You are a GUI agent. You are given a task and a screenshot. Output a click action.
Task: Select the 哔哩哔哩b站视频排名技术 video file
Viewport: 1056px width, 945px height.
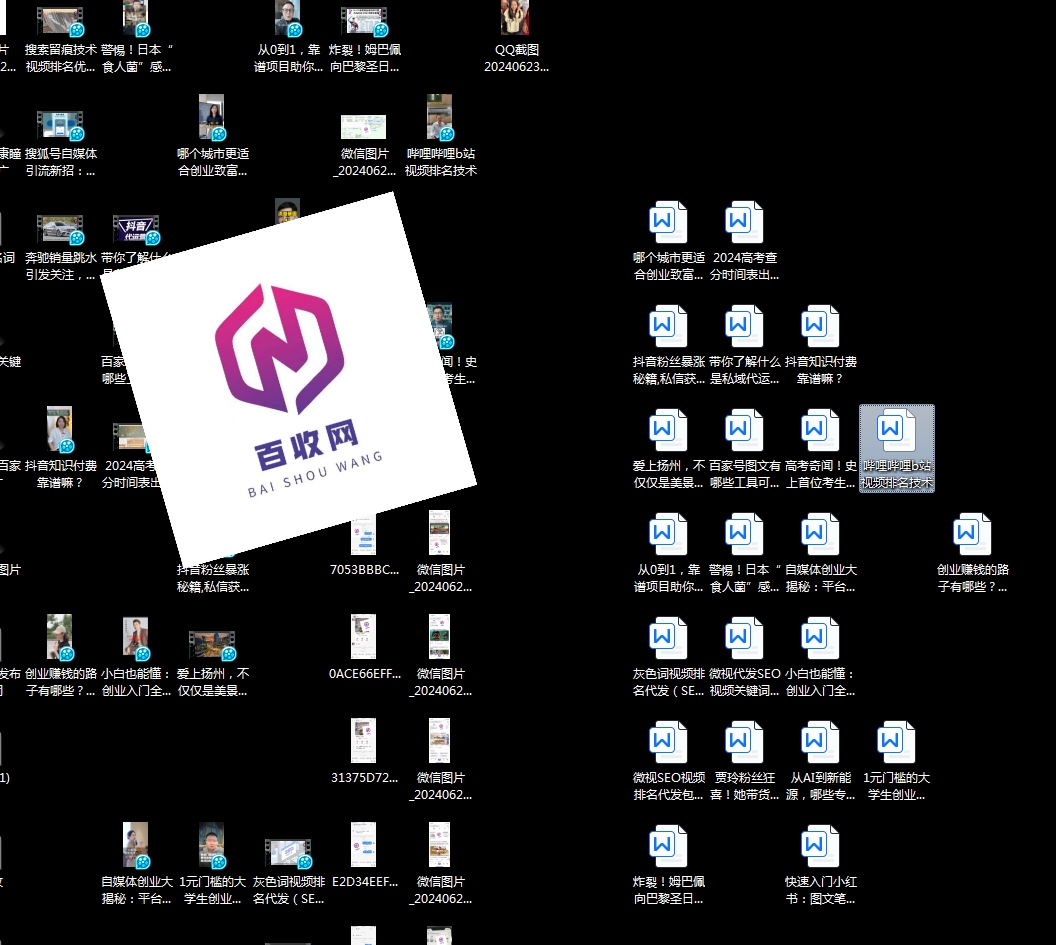pos(440,137)
